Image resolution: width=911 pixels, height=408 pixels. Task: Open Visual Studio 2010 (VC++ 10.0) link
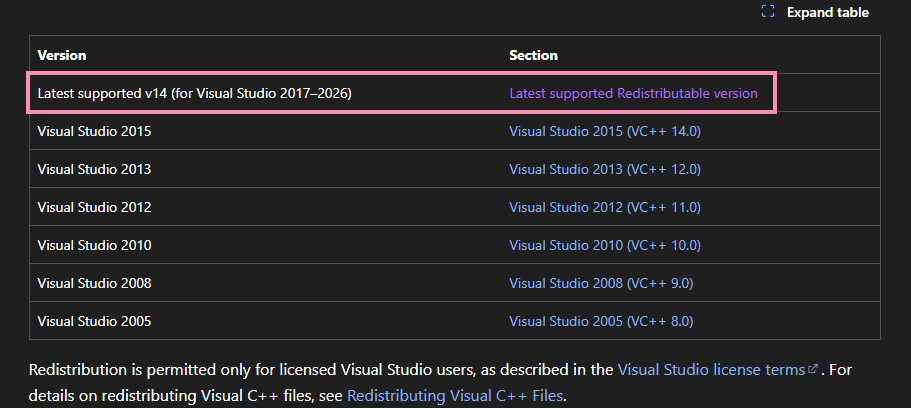(x=605, y=245)
